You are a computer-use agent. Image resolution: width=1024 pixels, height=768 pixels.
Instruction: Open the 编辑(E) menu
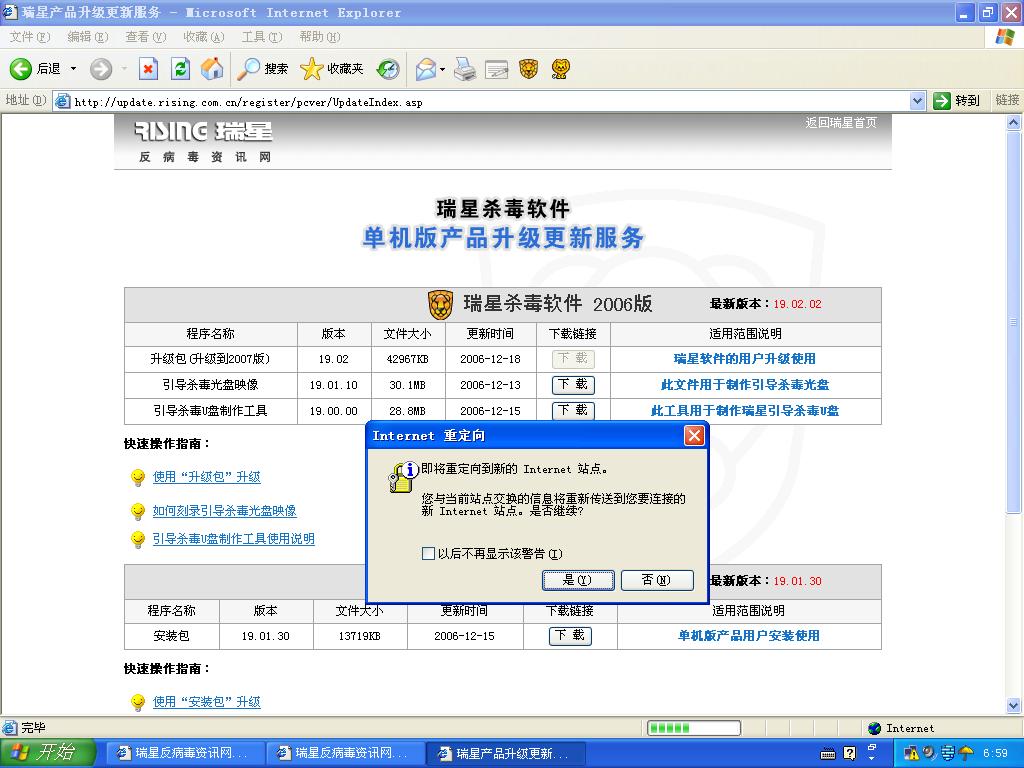[x=88, y=37]
